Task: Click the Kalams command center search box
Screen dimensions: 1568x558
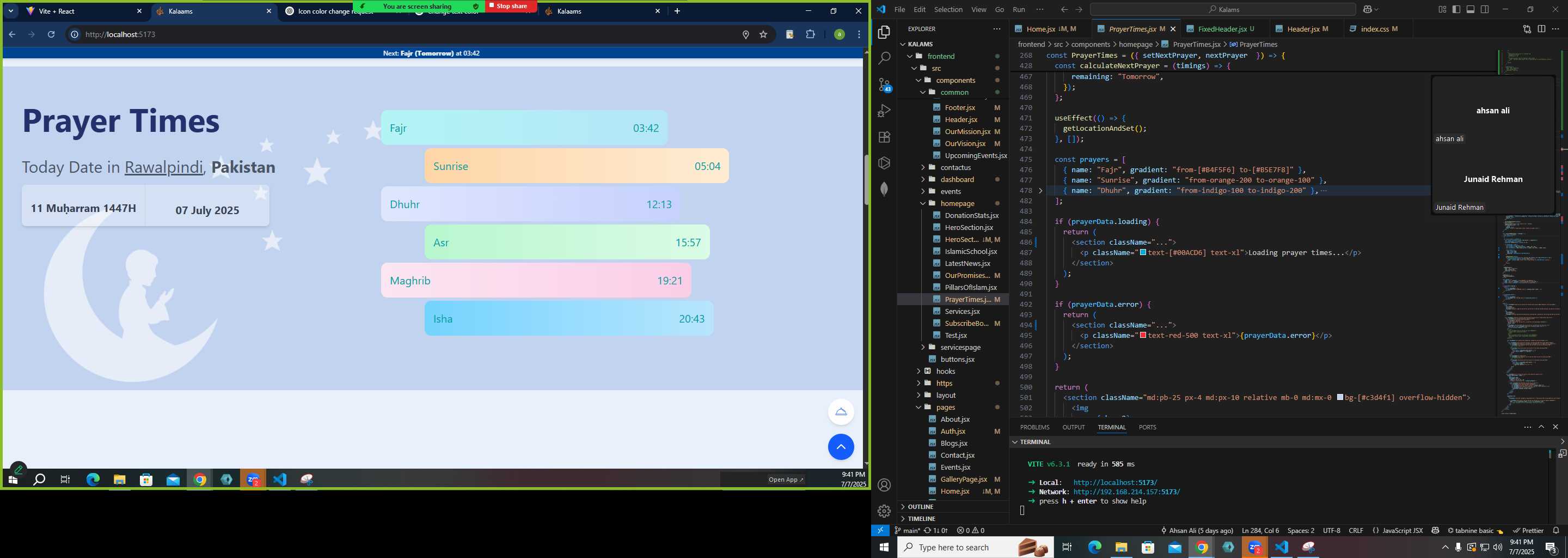Action: click(1222, 9)
